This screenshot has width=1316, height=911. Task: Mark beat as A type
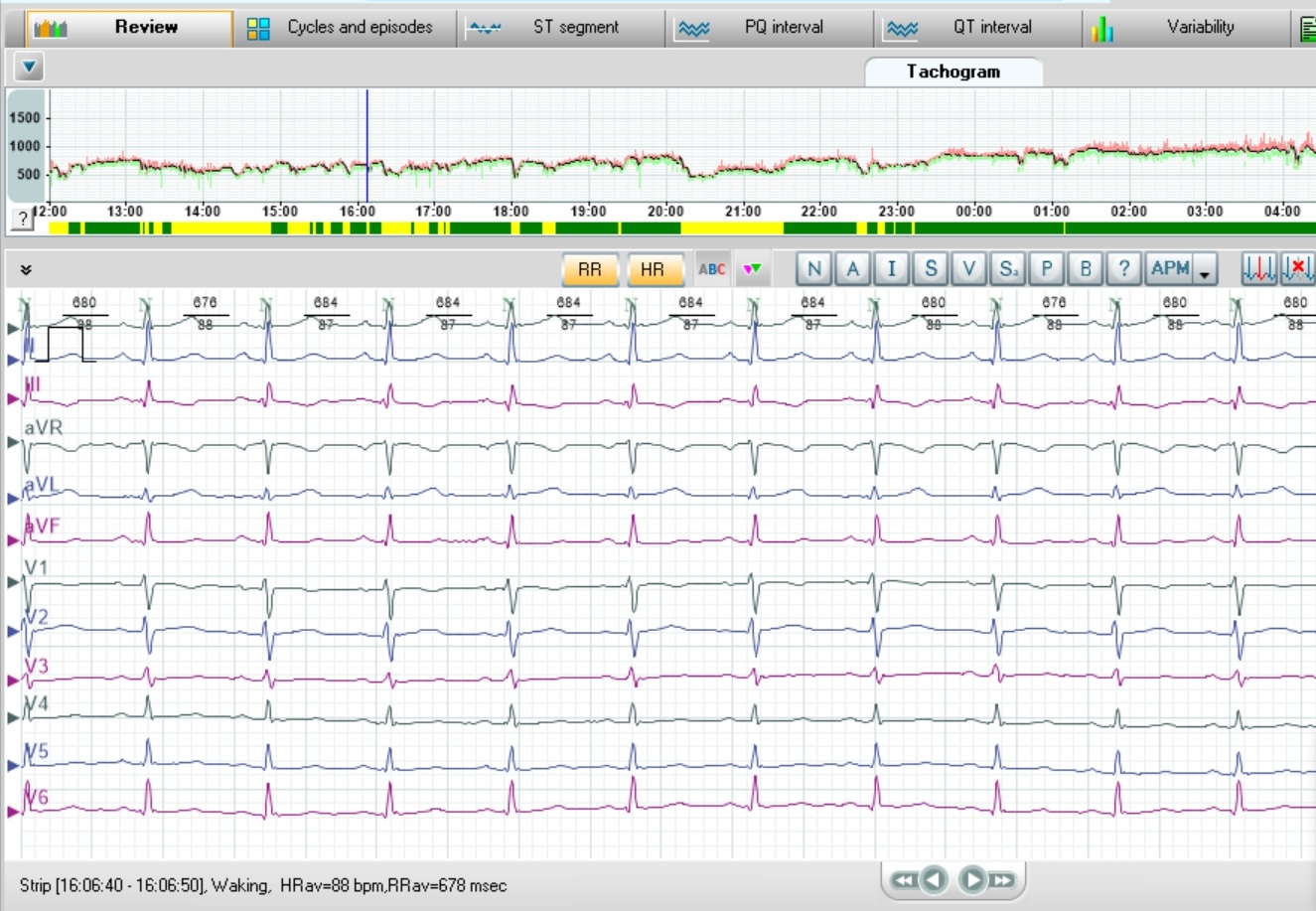point(853,268)
